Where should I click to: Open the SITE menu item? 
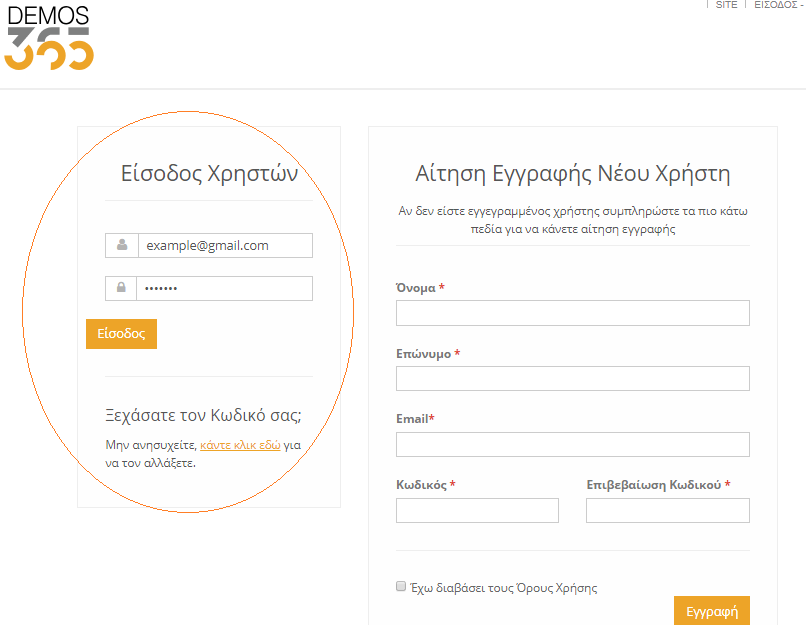pyautogui.click(x=726, y=5)
